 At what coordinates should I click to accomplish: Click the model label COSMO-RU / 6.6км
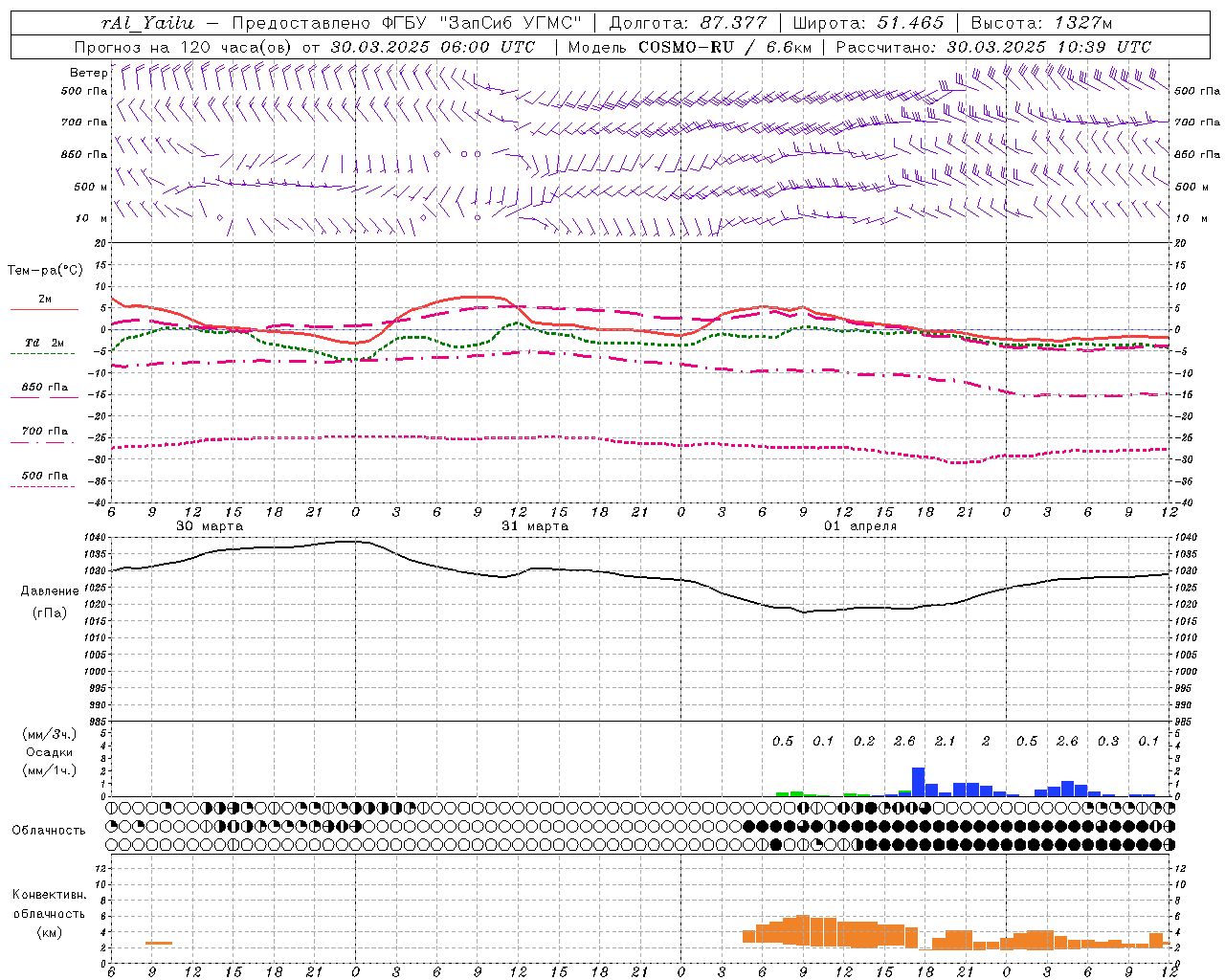tap(724, 47)
